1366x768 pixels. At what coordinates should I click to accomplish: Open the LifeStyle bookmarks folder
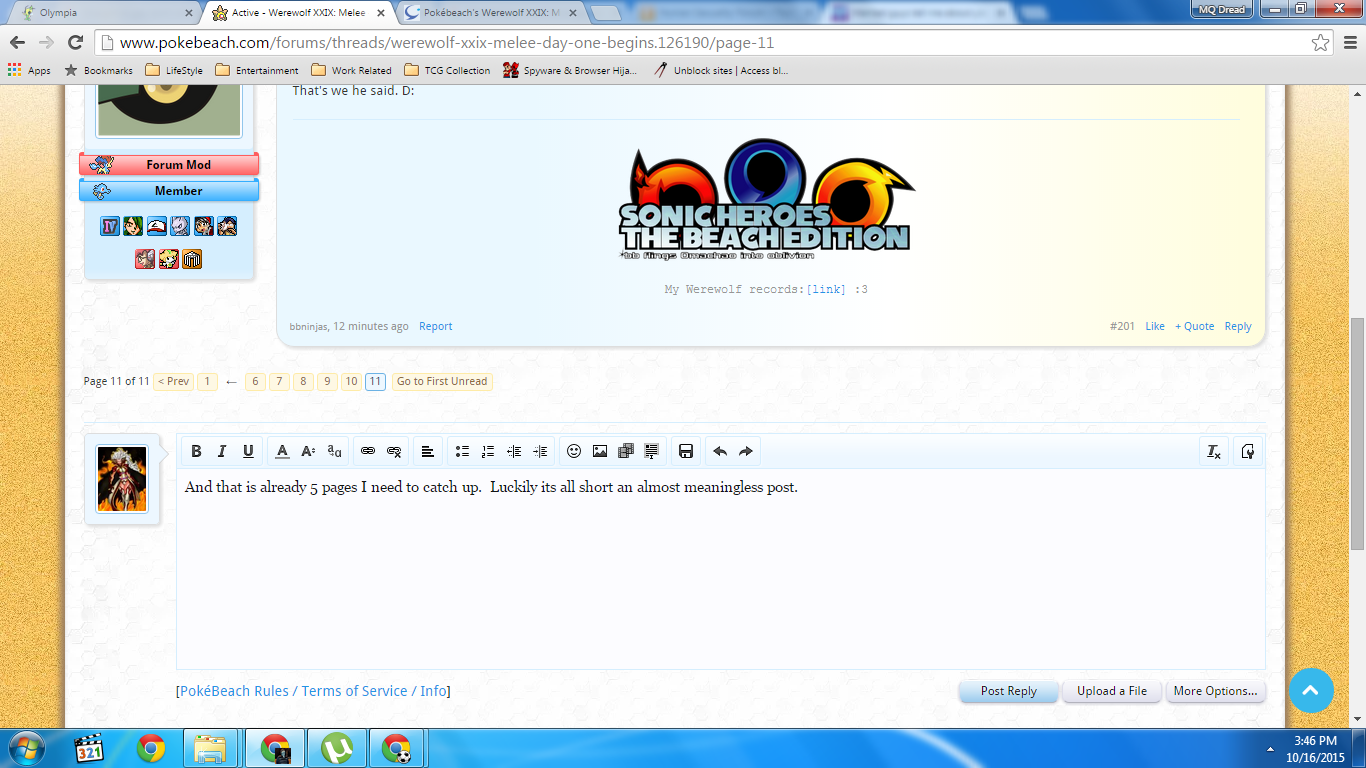point(174,70)
